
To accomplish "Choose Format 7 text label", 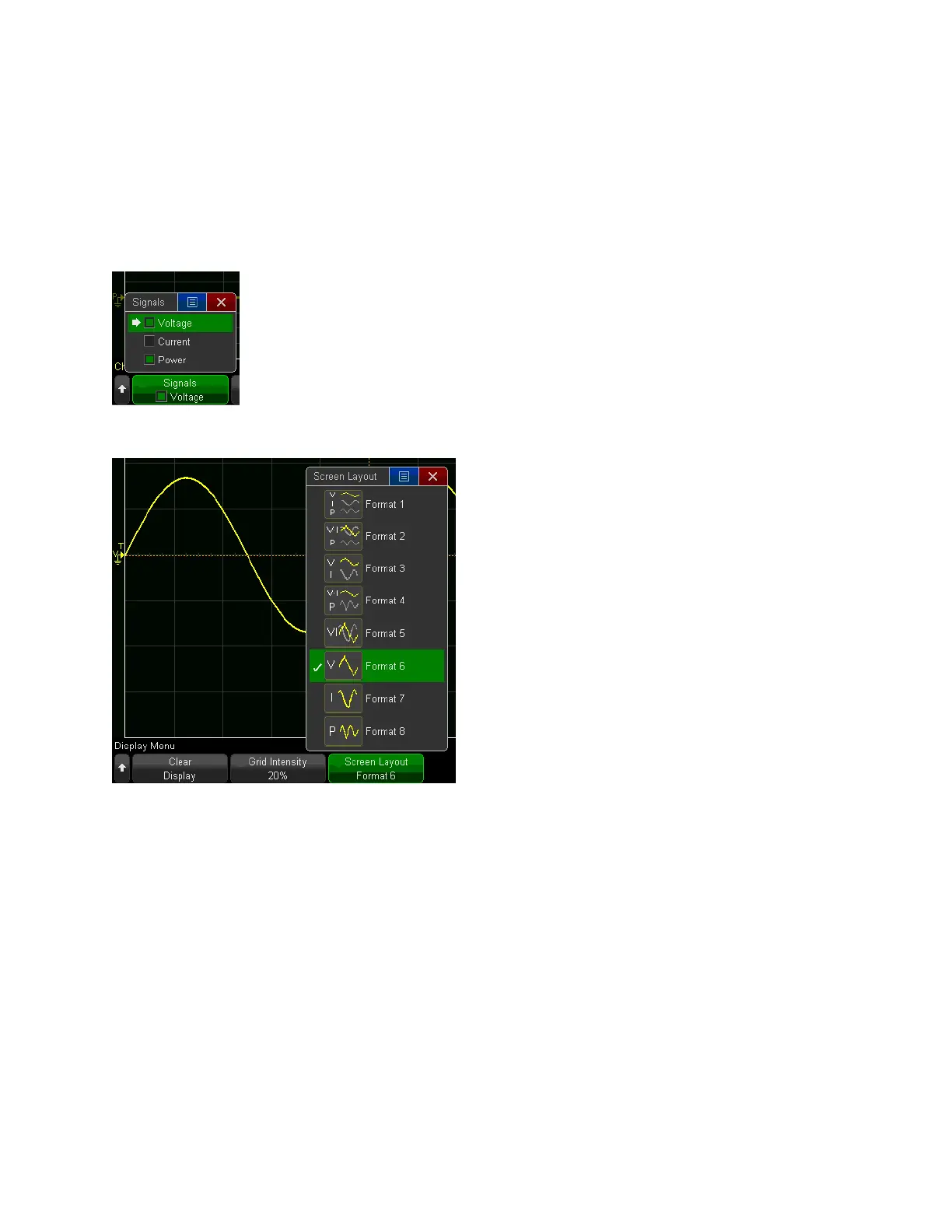I will [x=385, y=699].
